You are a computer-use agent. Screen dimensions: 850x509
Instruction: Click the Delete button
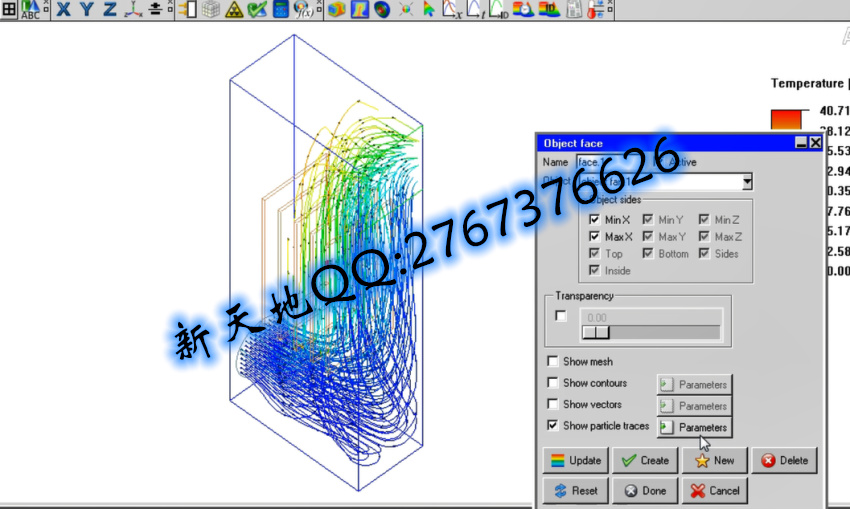[784, 460]
